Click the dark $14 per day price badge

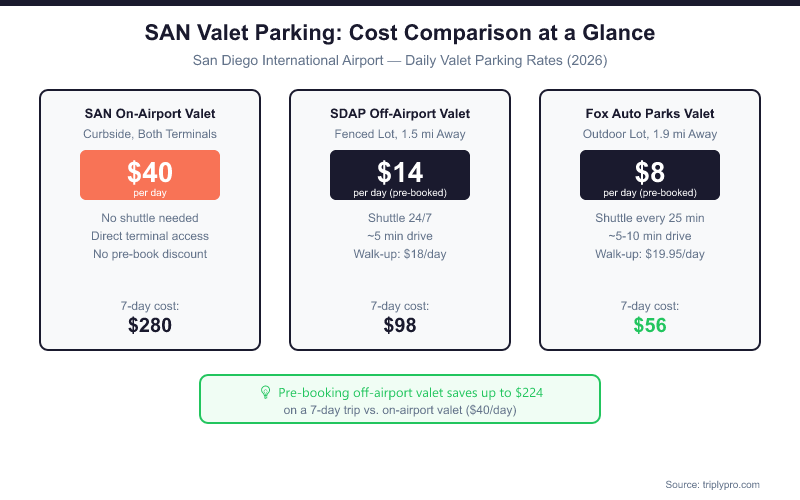point(400,175)
